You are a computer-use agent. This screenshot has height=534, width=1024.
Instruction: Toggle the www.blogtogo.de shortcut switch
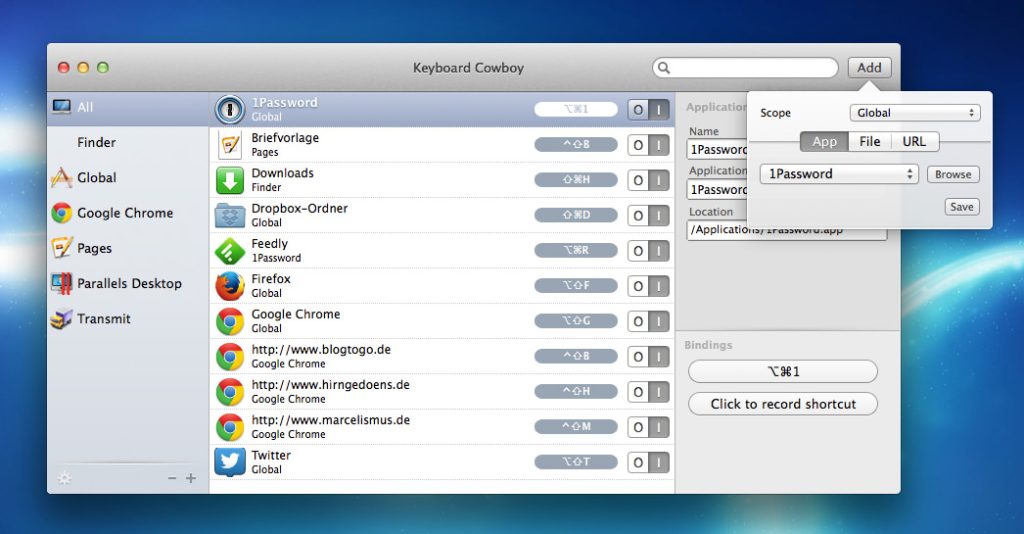pos(648,356)
